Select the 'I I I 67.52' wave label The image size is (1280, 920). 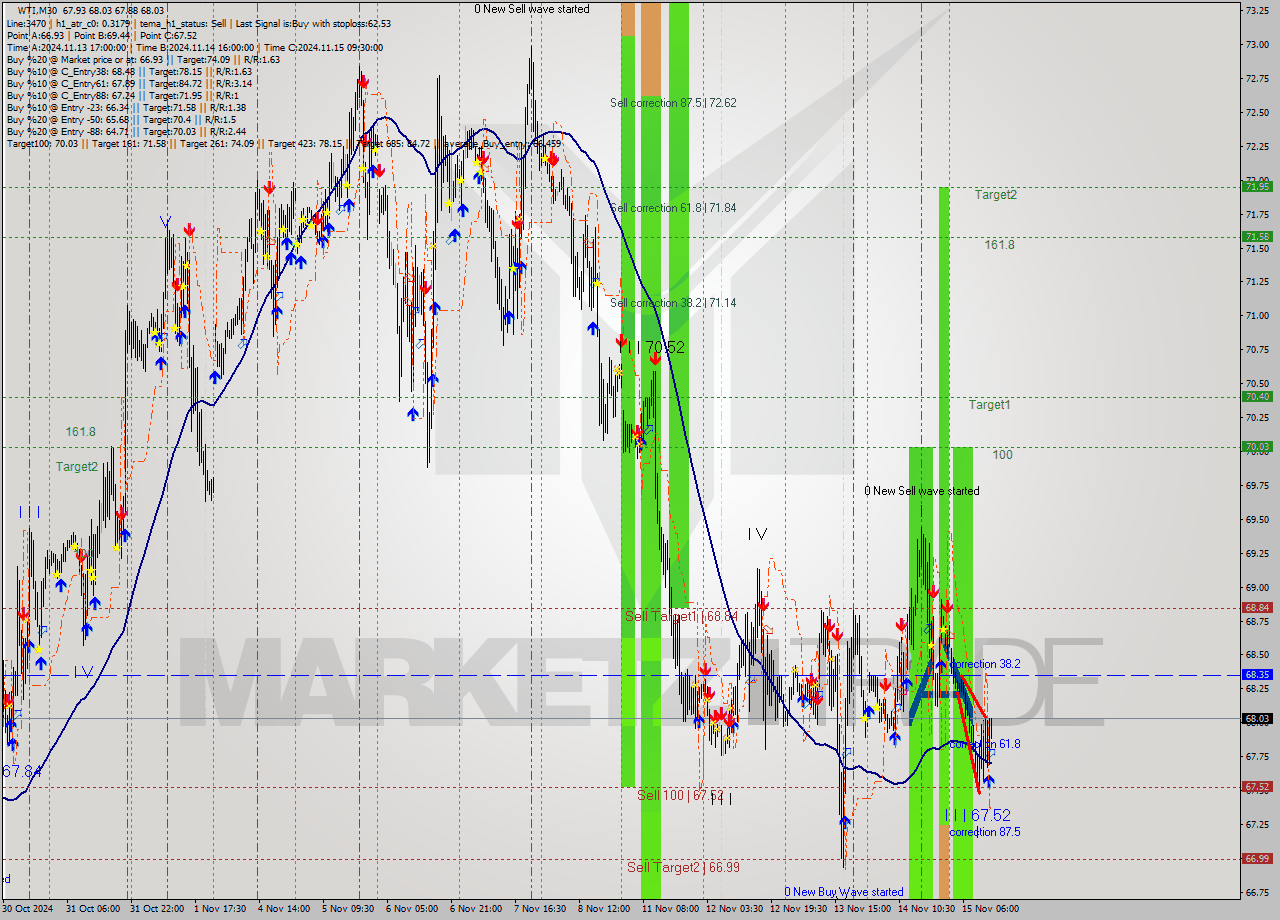[978, 816]
